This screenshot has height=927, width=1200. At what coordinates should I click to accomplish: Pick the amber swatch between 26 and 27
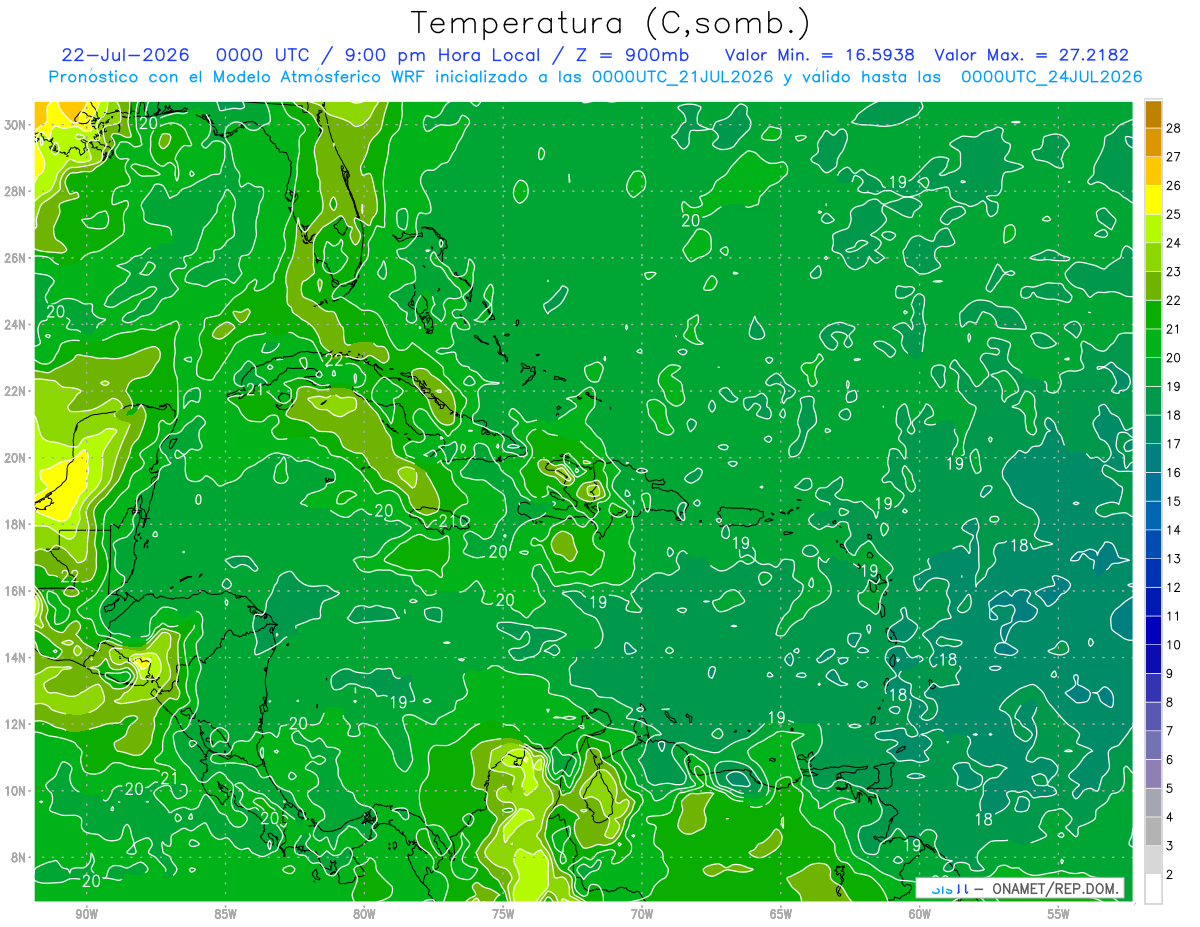[1153, 171]
